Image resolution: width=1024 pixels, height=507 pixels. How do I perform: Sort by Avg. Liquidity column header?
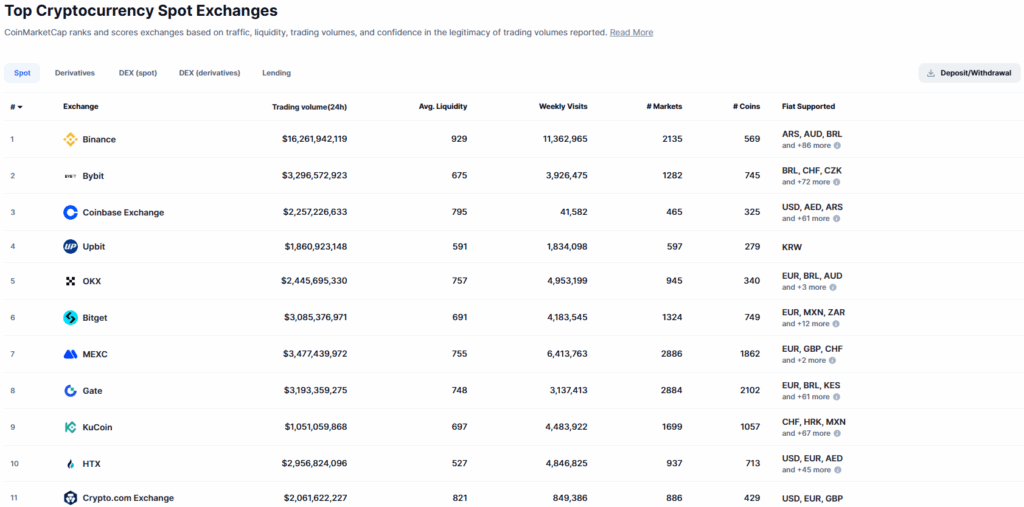point(443,106)
